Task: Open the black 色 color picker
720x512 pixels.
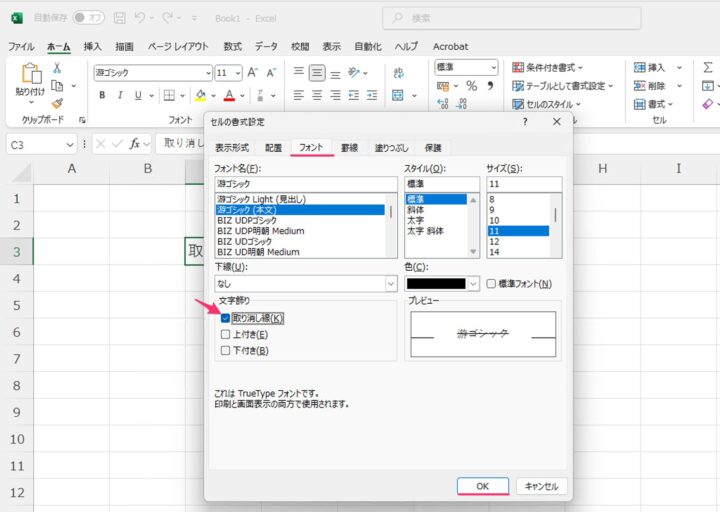Action: point(442,284)
